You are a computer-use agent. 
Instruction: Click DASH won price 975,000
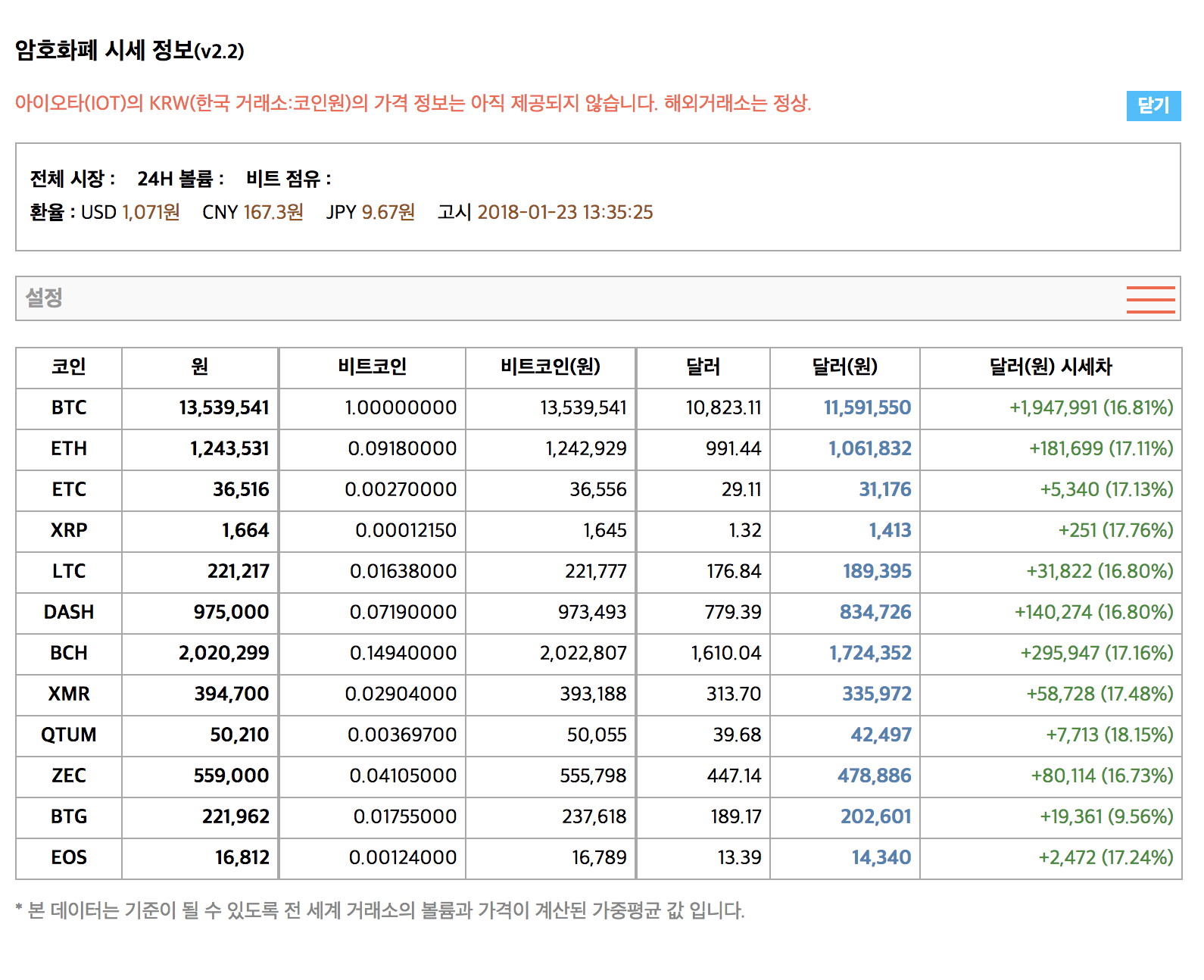(x=232, y=613)
